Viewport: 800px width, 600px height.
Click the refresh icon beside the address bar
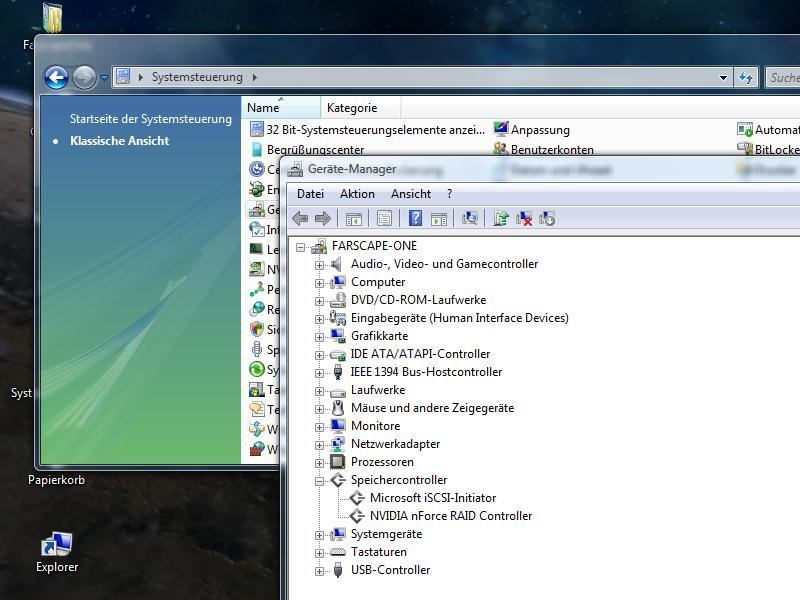[746, 78]
